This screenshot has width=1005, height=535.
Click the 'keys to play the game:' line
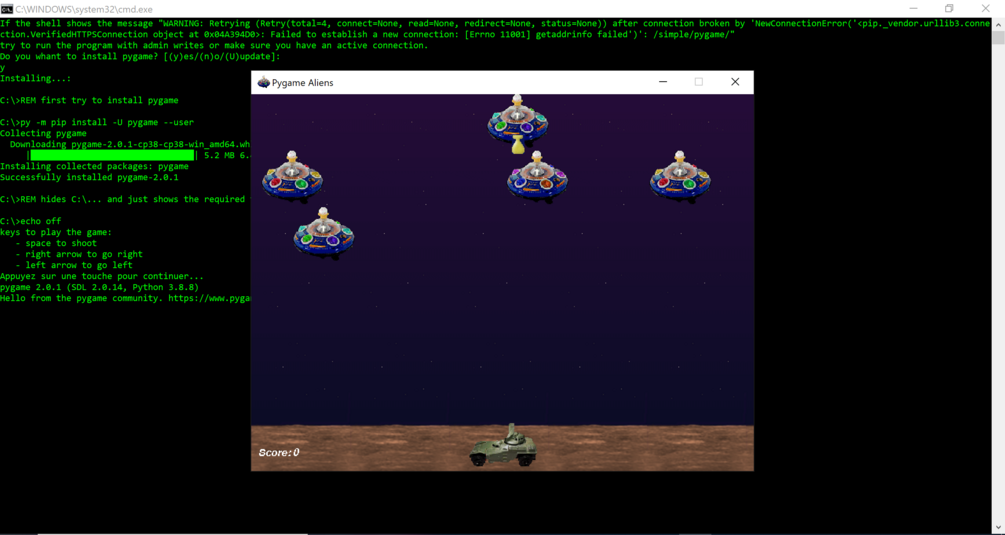tap(56, 232)
